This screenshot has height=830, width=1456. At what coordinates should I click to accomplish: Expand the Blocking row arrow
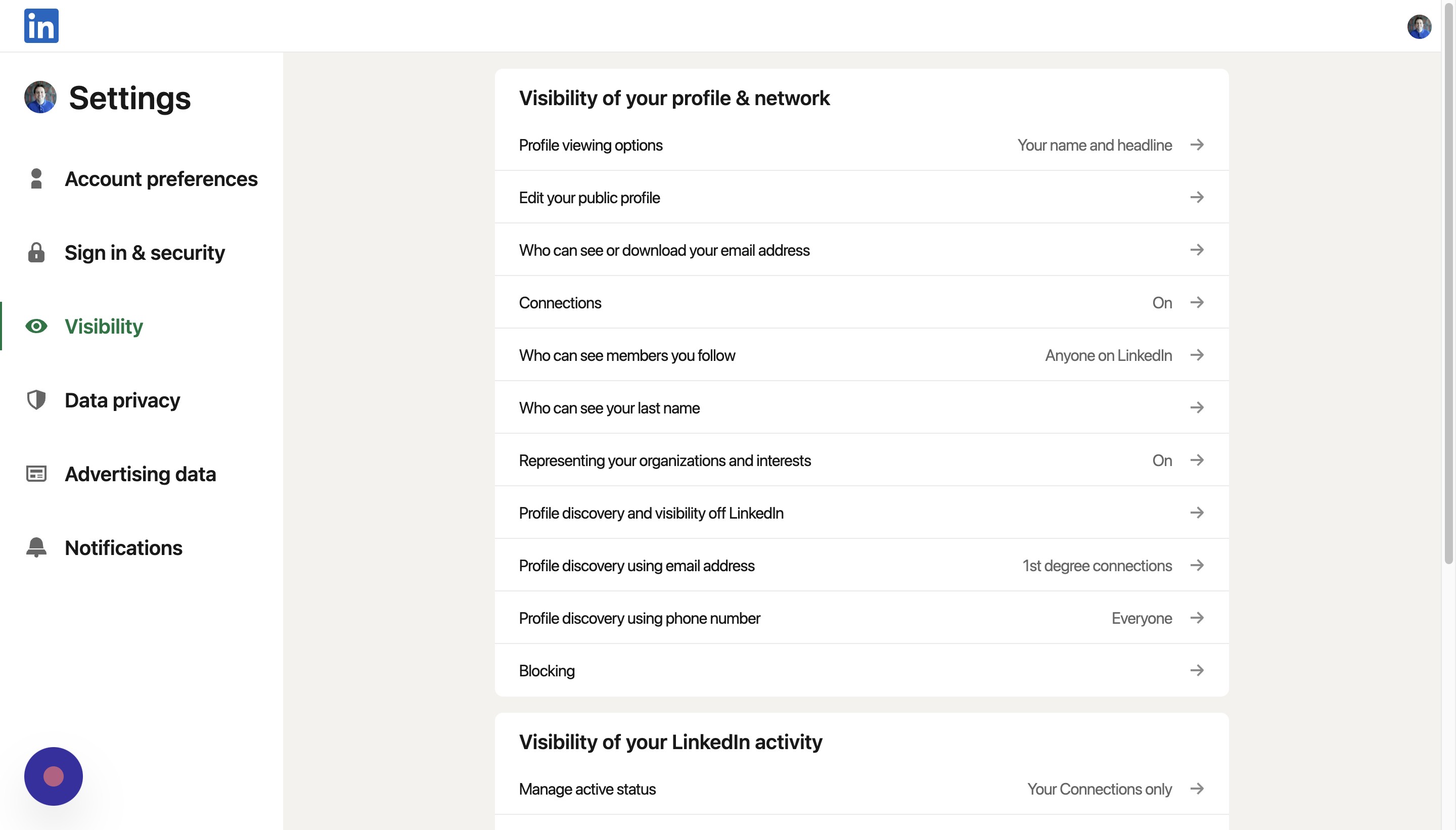point(1197,670)
